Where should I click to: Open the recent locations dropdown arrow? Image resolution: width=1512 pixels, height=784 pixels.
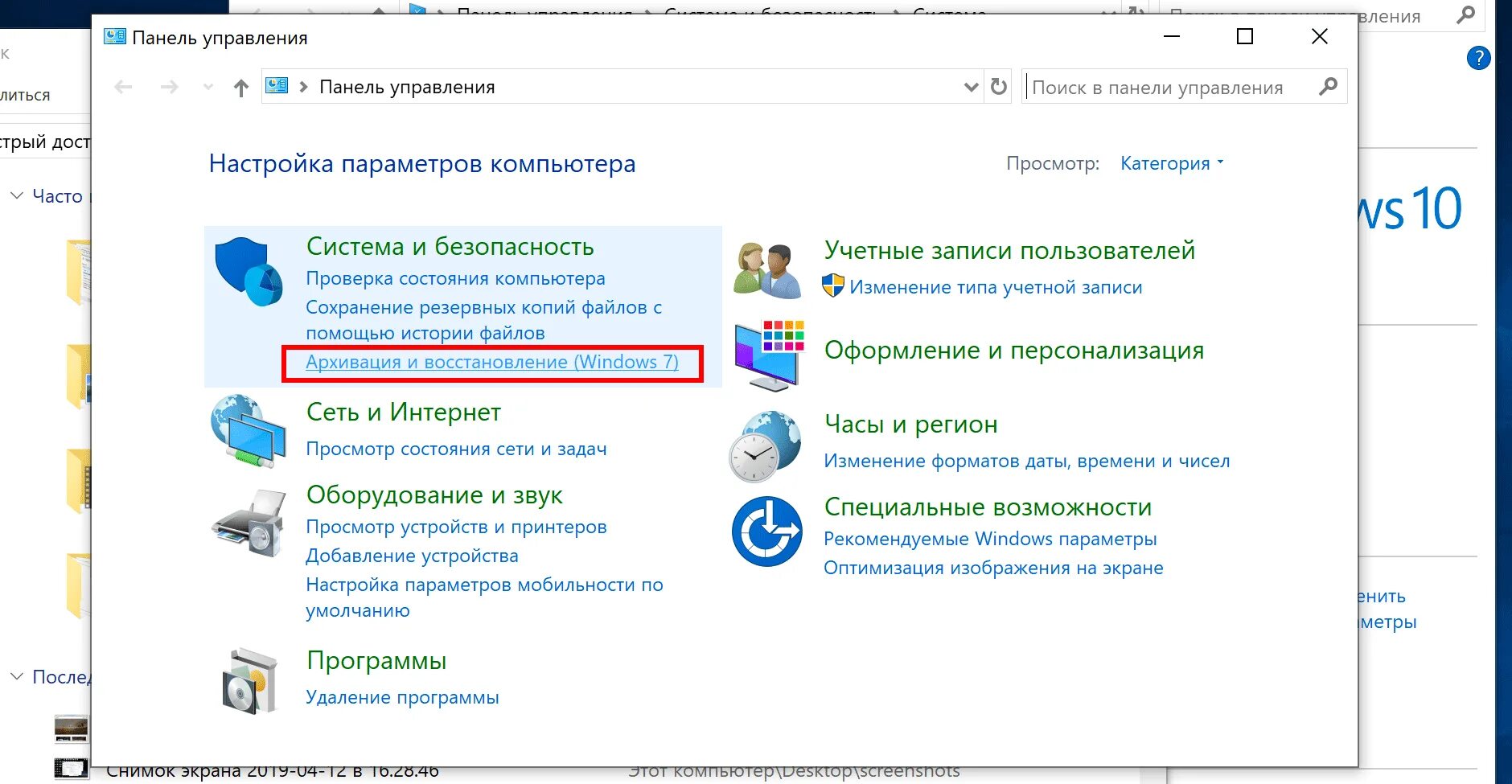click(208, 87)
